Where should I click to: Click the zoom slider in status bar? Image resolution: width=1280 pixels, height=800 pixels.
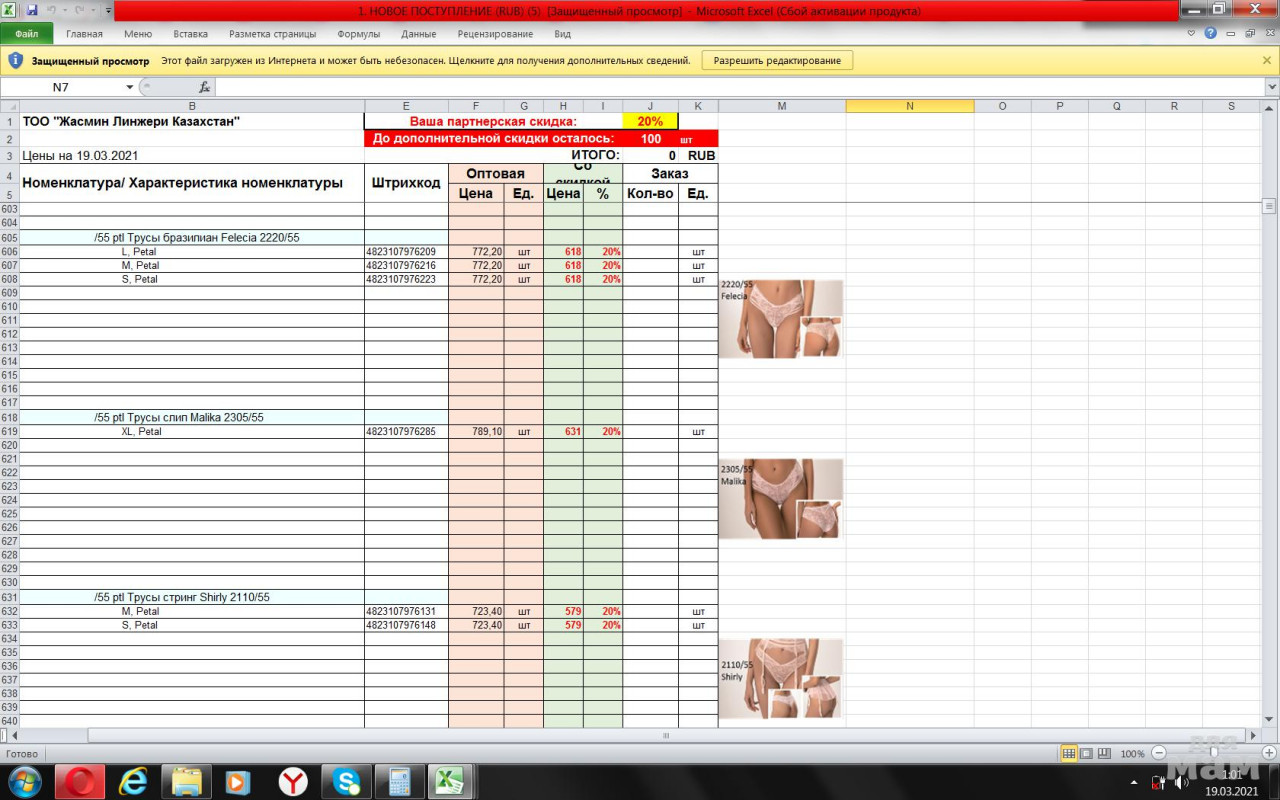[1213, 753]
